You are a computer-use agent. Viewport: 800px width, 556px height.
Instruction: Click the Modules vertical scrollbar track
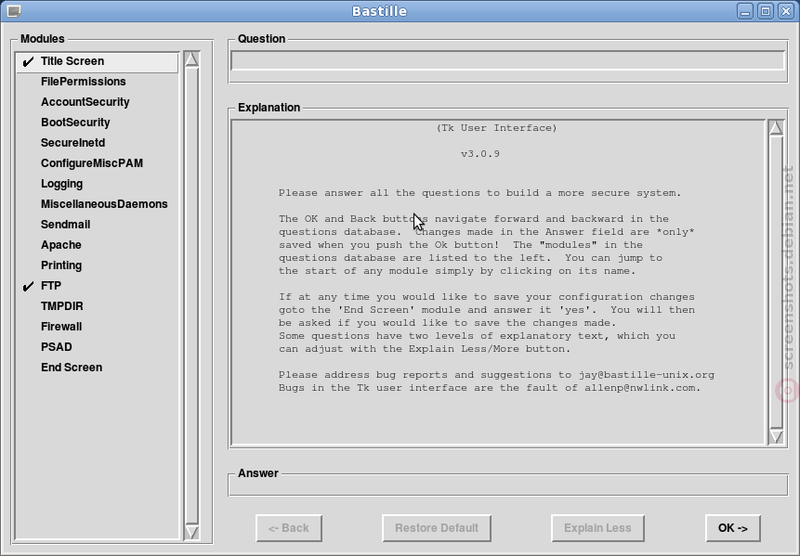[x=192, y=296]
